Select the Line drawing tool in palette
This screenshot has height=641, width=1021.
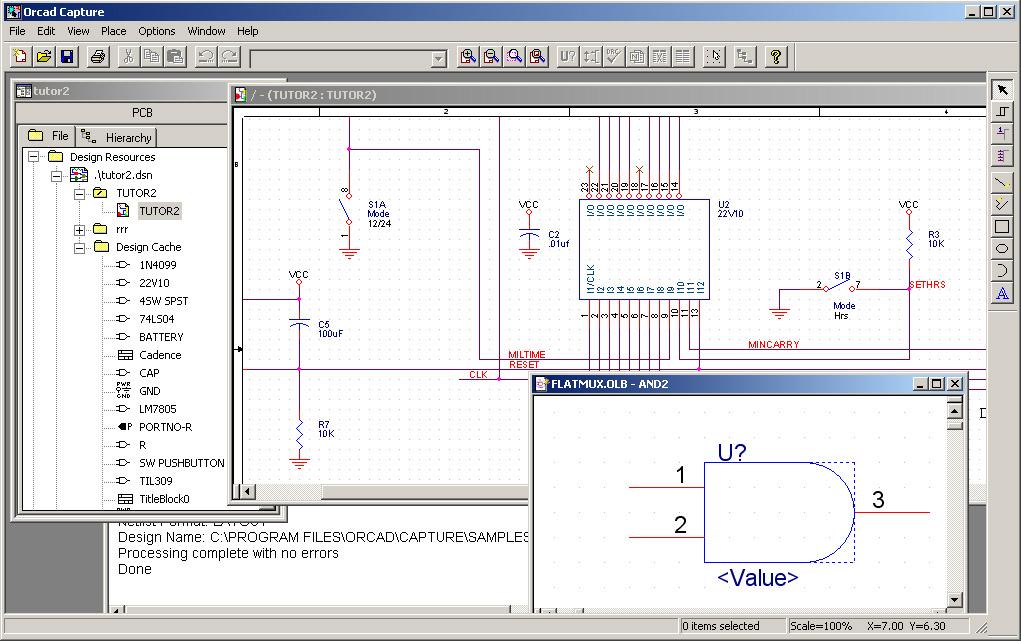click(x=1002, y=182)
